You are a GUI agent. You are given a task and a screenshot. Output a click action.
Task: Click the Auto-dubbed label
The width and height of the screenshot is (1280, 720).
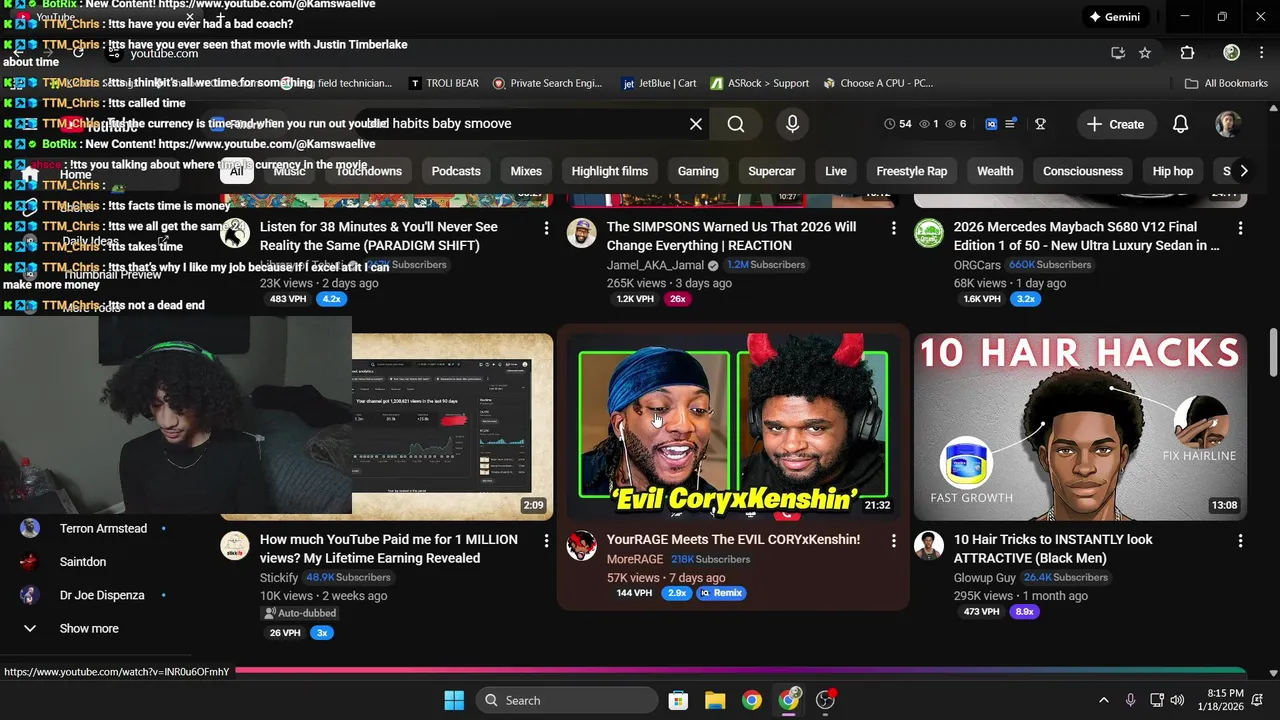pos(298,613)
